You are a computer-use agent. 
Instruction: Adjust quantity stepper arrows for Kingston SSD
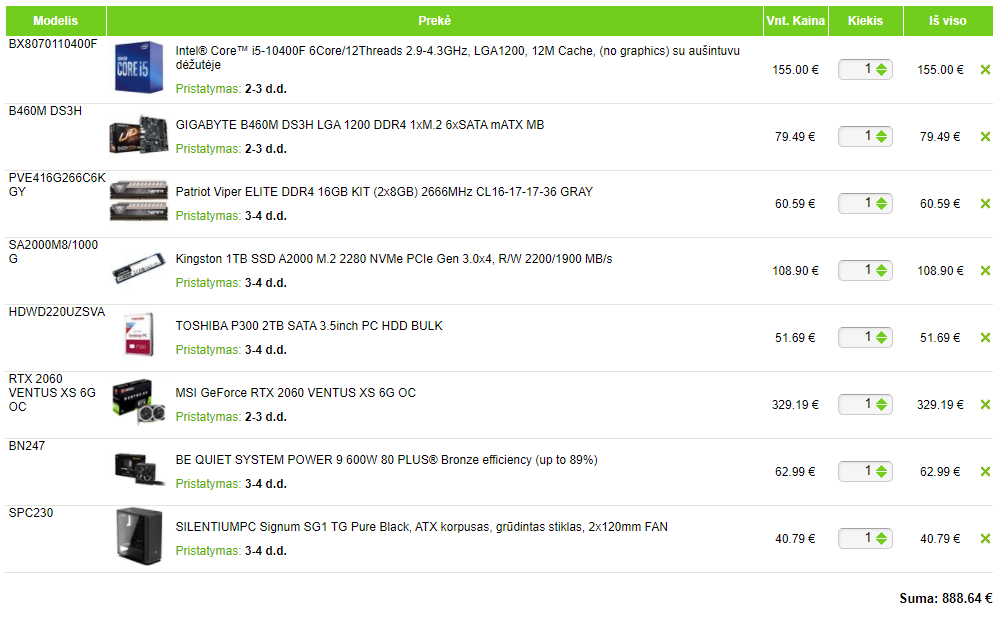point(882,270)
